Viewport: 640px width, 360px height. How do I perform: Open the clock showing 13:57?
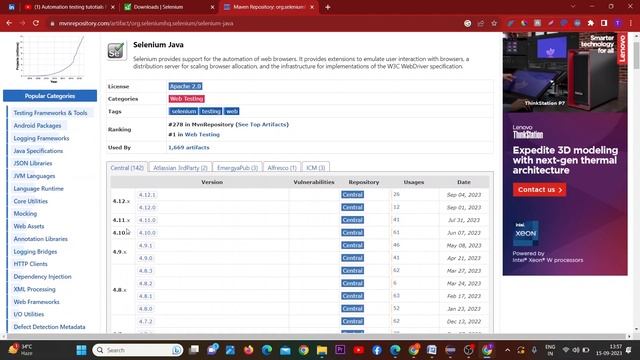(609, 350)
